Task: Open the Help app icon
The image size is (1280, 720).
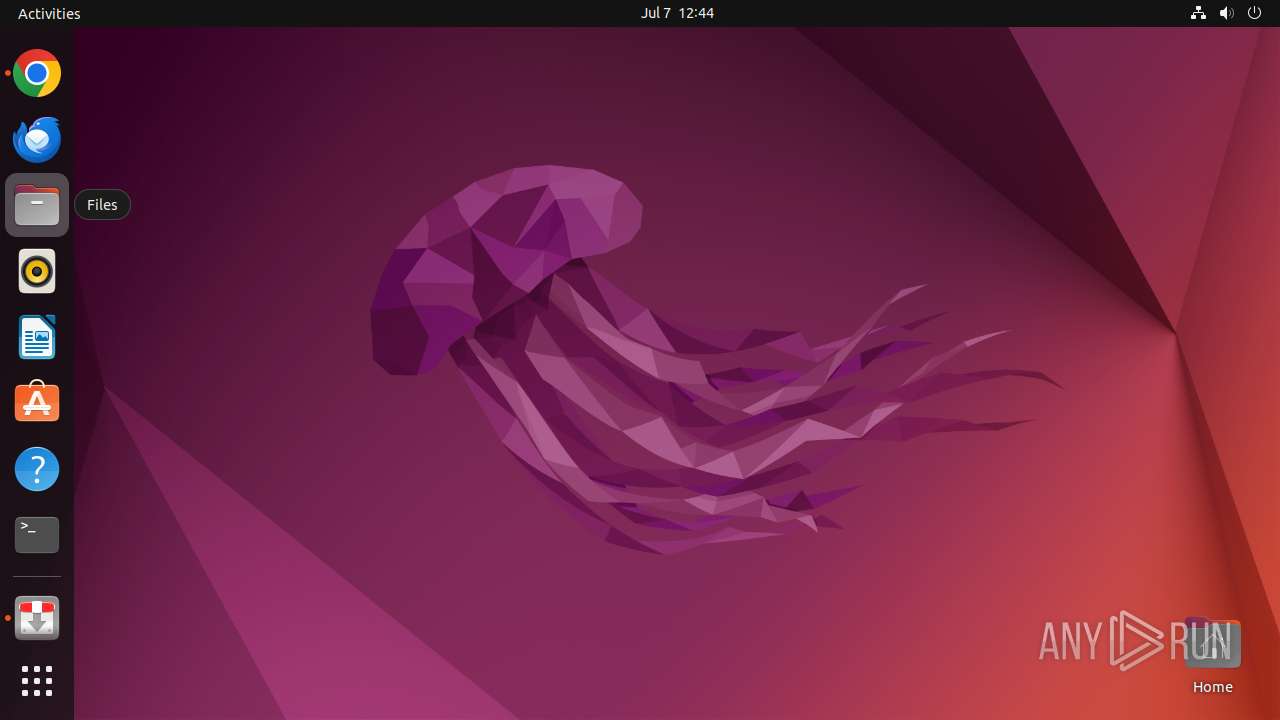Action: point(37,469)
